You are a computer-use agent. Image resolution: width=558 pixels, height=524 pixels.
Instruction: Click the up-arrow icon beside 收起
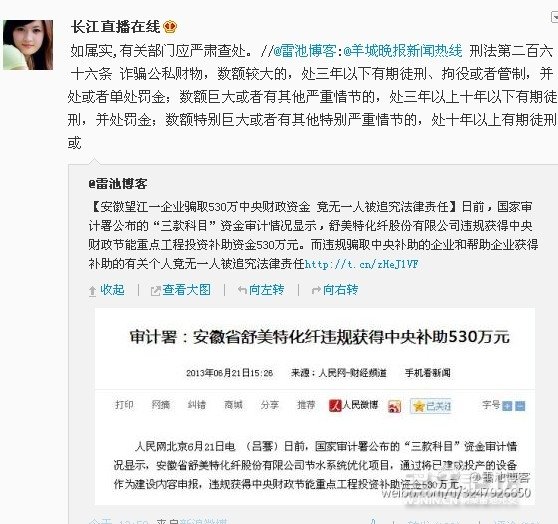(x=93, y=291)
